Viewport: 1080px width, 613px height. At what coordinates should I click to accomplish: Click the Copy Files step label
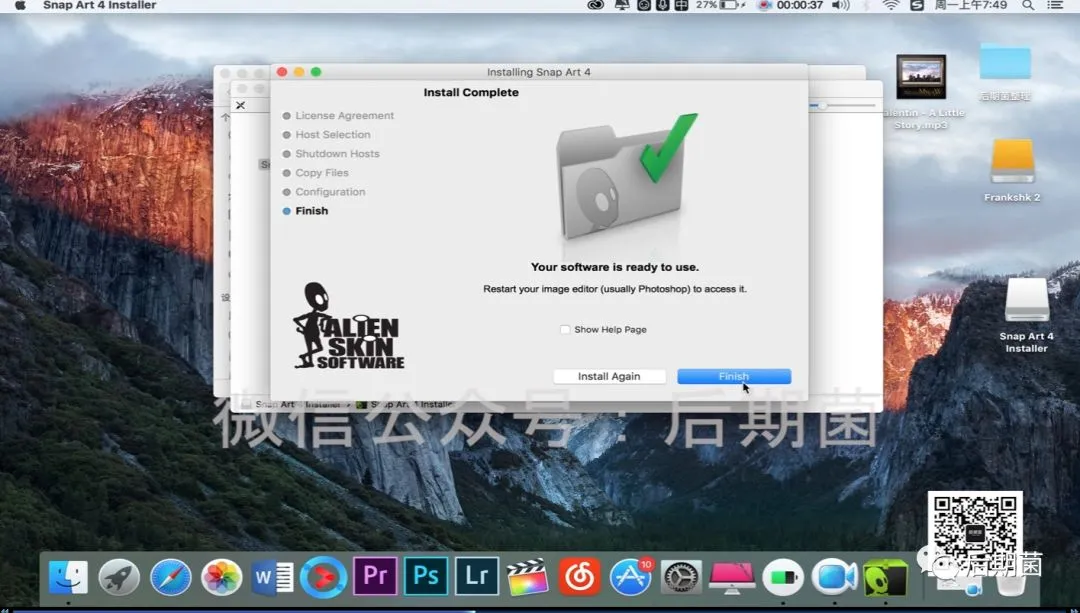322,173
